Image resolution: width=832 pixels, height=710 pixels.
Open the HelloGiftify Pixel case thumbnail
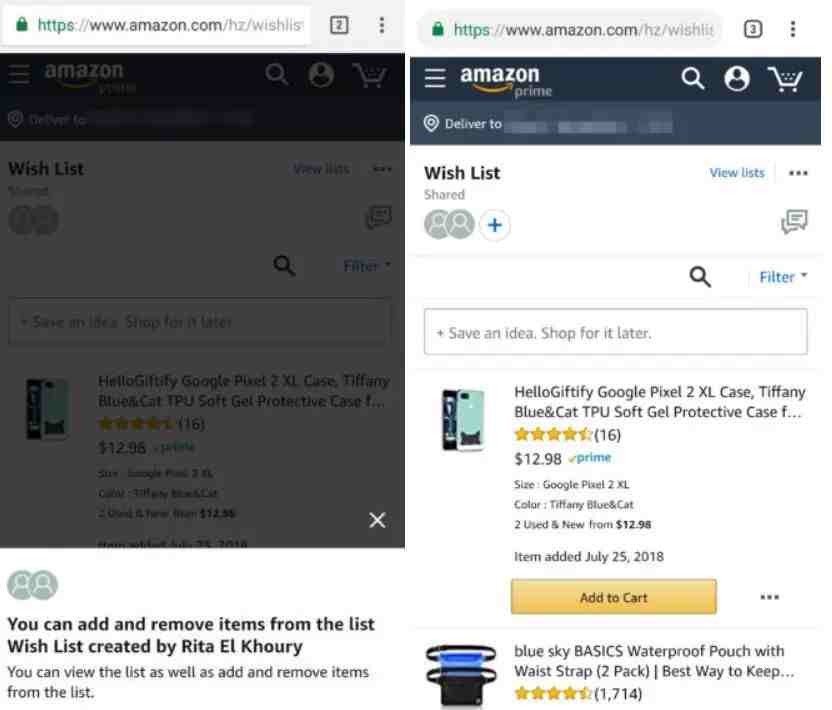(463, 420)
